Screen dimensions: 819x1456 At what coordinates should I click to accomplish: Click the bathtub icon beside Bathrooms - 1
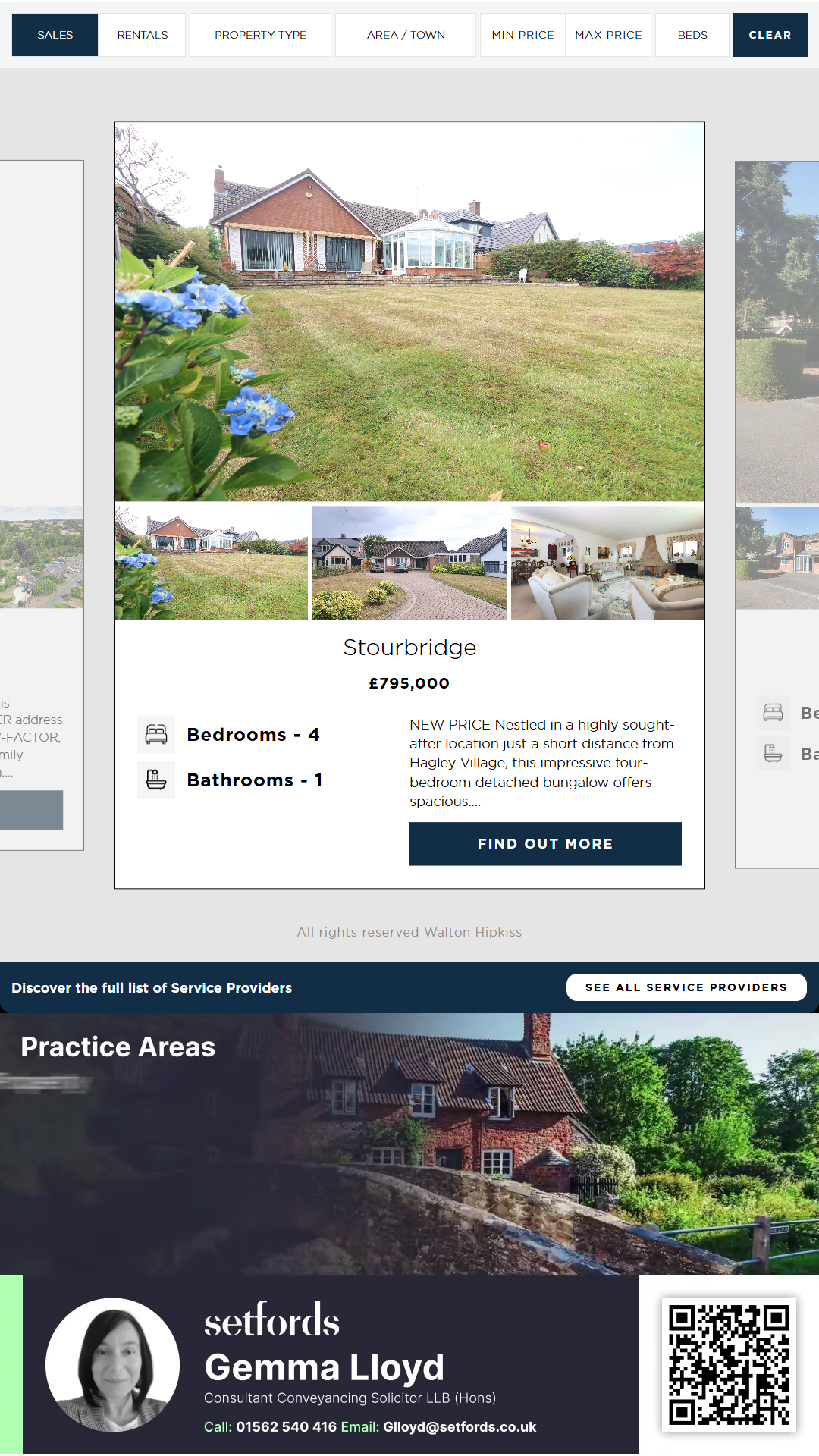coord(156,780)
